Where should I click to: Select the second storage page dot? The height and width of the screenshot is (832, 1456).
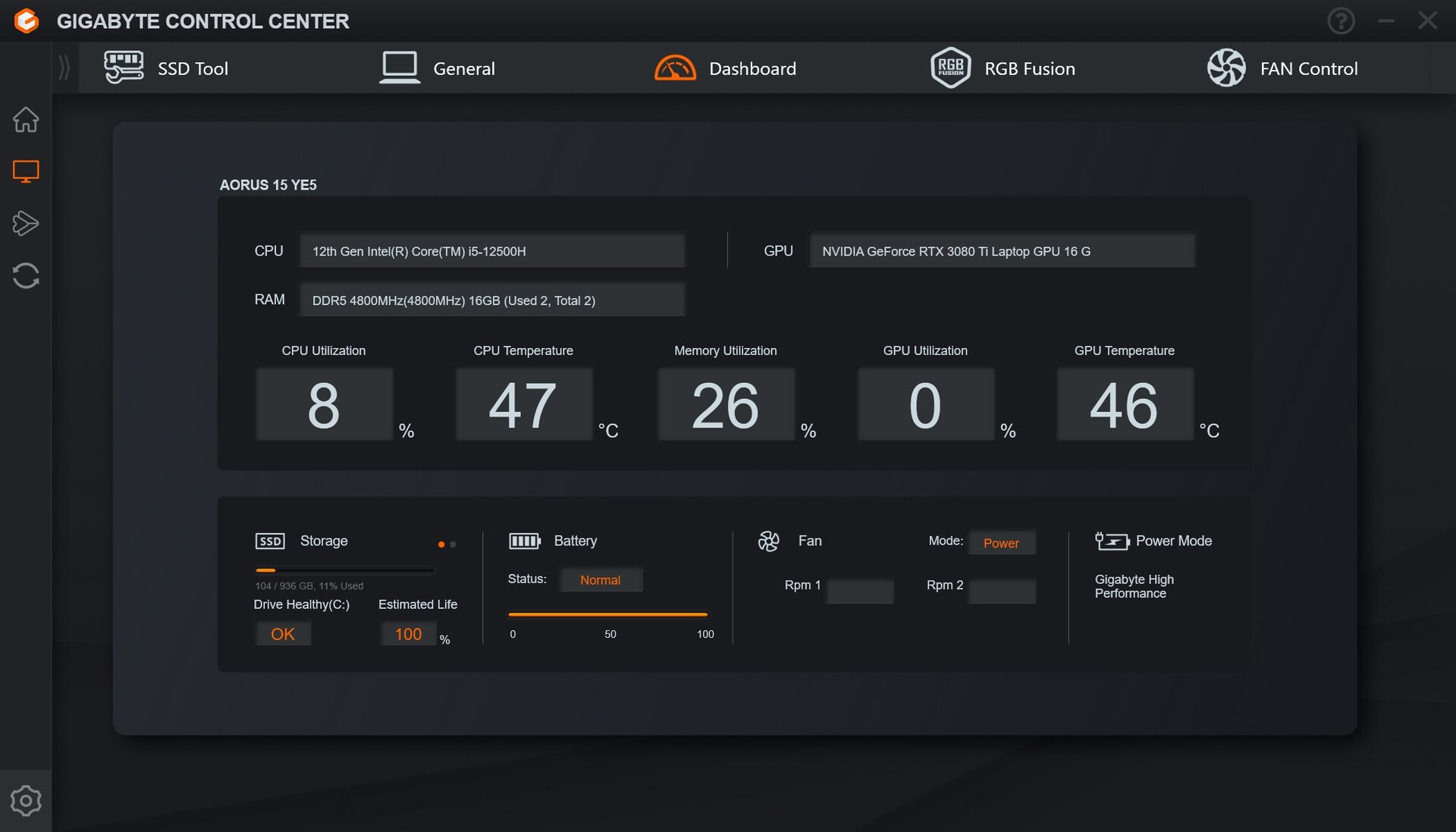pyautogui.click(x=453, y=544)
